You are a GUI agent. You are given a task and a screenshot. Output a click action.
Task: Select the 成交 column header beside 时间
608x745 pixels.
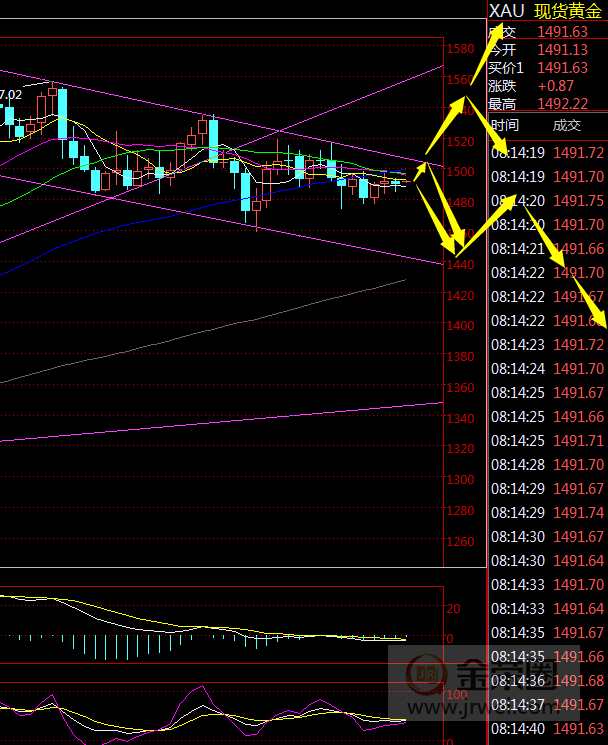tap(566, 126)
